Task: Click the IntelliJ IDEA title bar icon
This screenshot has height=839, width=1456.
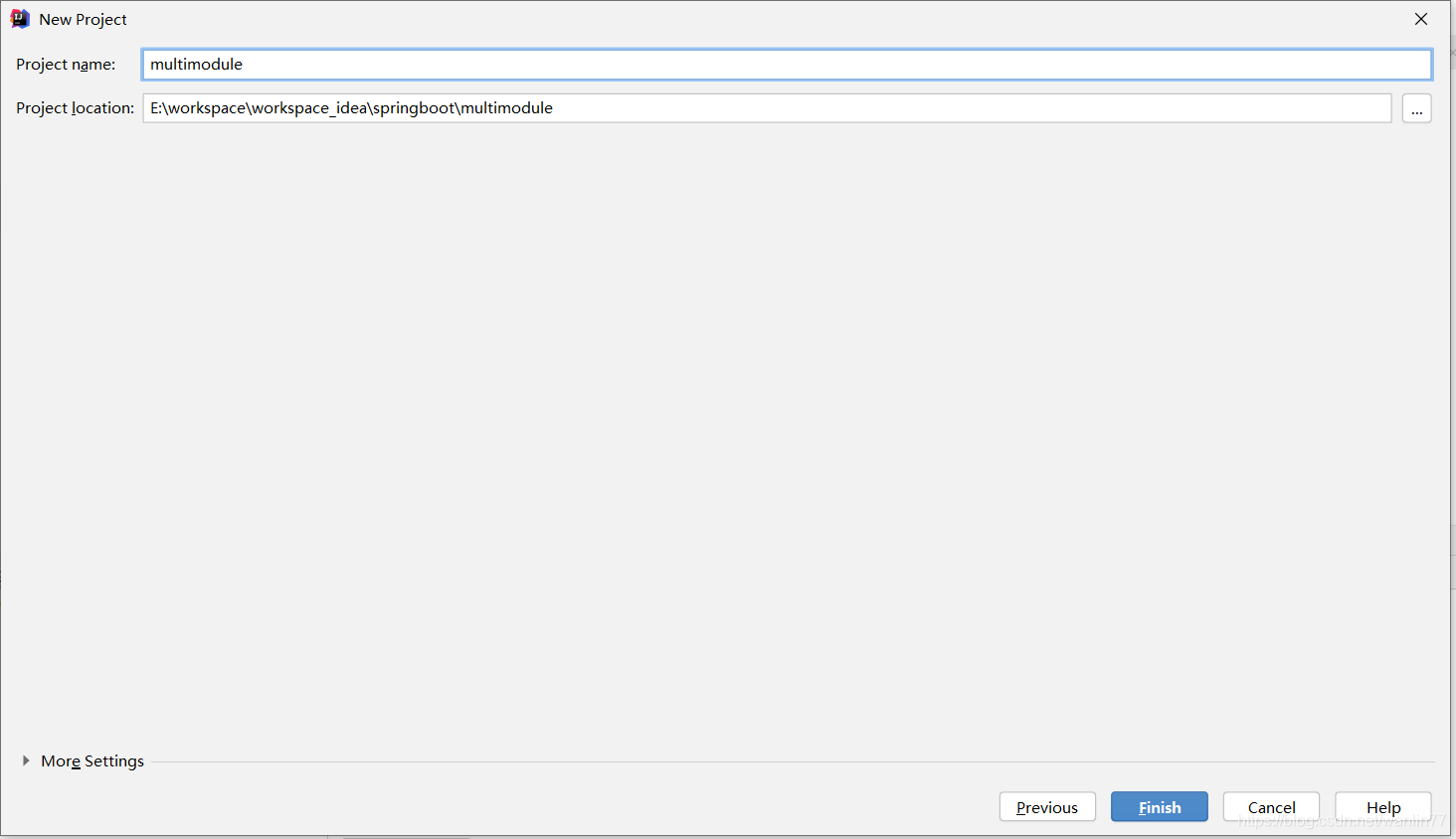Action: [20, 19]
